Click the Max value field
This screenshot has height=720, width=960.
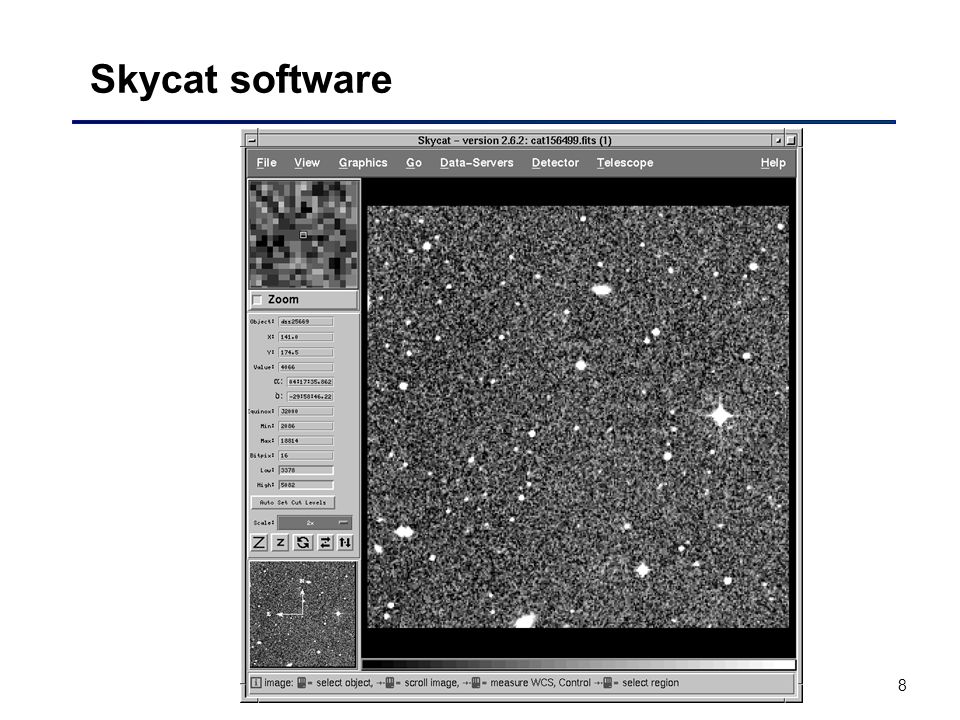click(x=306, y=441)
